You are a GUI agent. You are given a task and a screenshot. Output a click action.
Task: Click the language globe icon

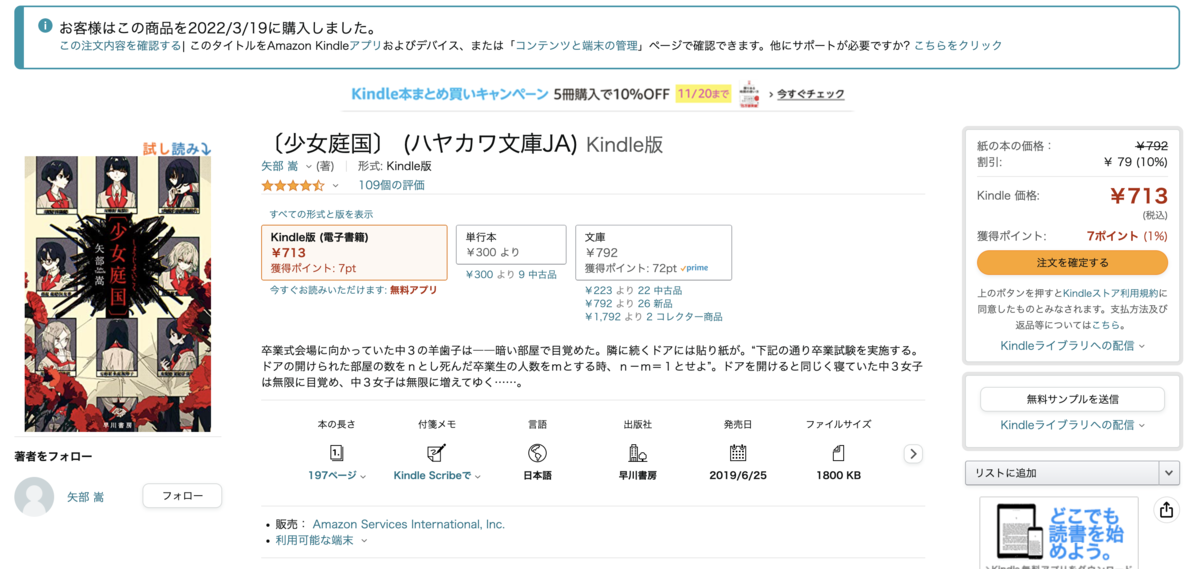537,453
